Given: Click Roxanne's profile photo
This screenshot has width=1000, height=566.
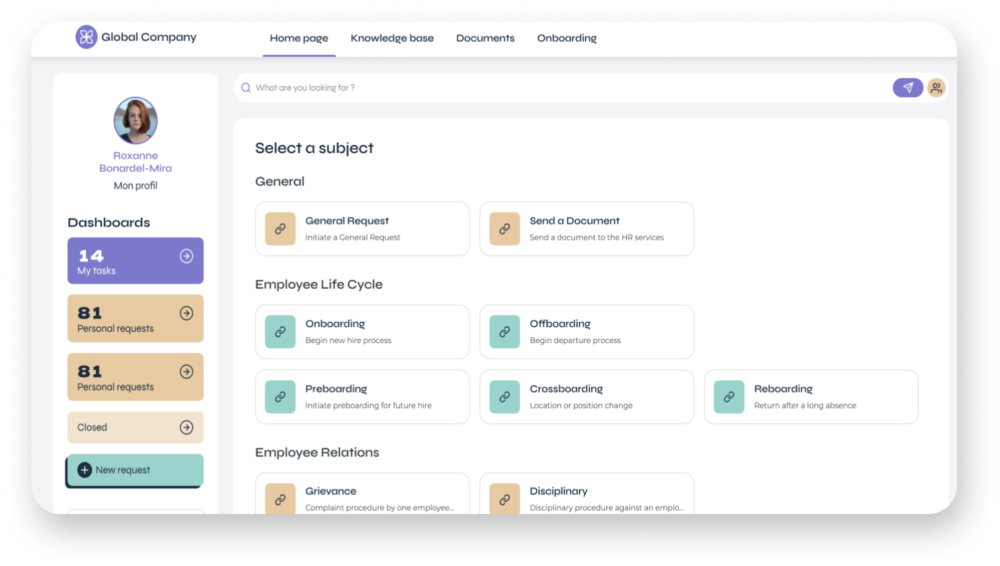Looking at the screenshot, I should [135, 120].
